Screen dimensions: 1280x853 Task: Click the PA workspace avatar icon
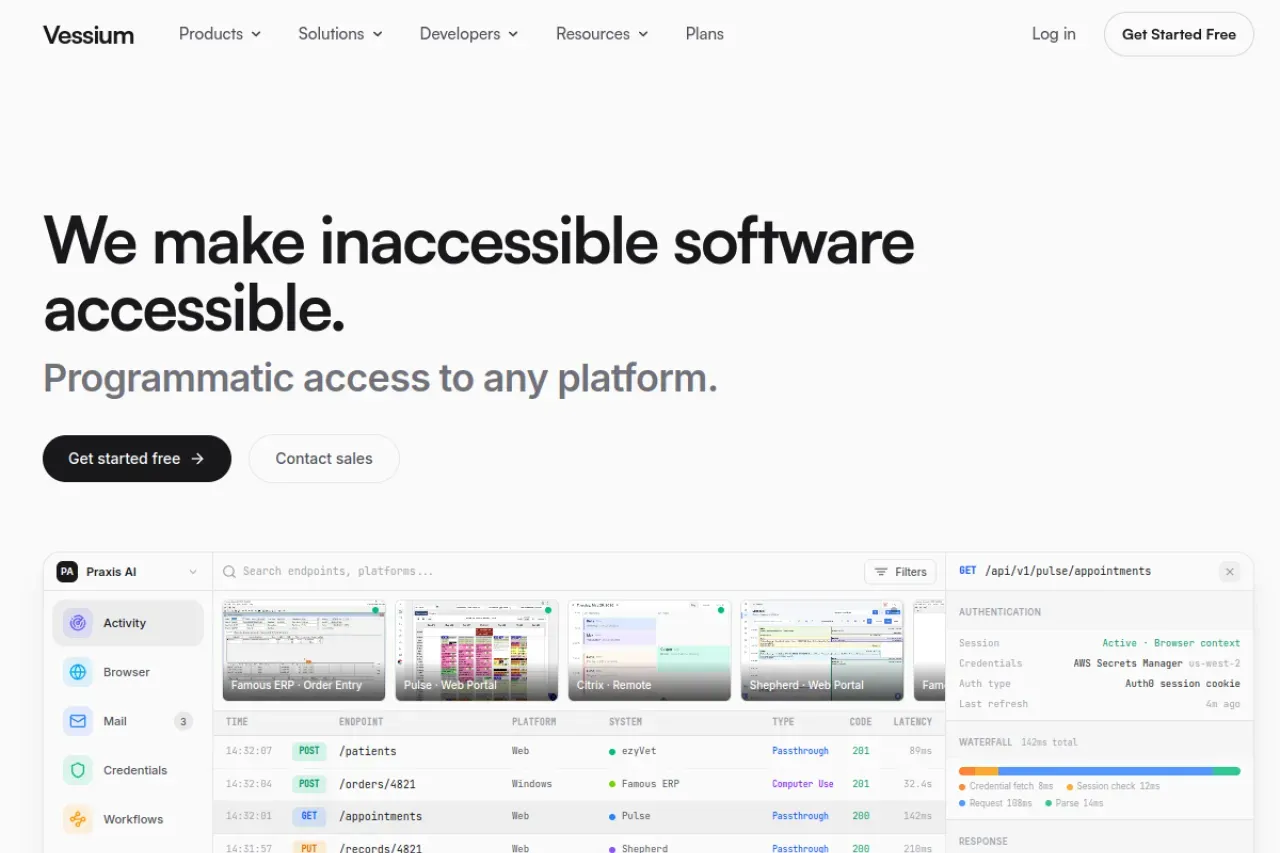click(67, 572)
